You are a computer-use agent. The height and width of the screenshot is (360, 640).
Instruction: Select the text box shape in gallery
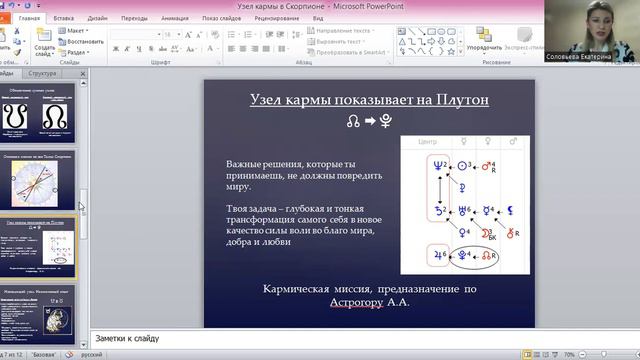click(x=402, y=31)
